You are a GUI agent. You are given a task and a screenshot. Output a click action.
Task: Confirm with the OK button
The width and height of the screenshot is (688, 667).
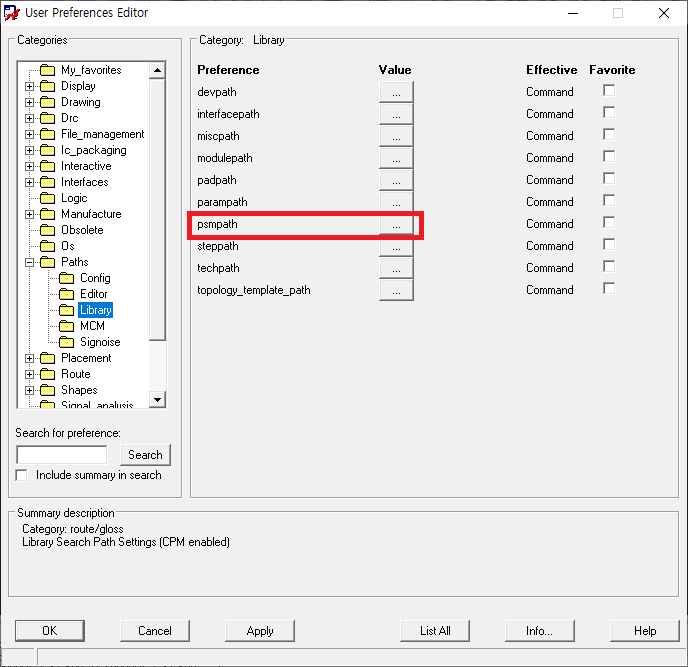pyautogui.click(x=50, y=631)
